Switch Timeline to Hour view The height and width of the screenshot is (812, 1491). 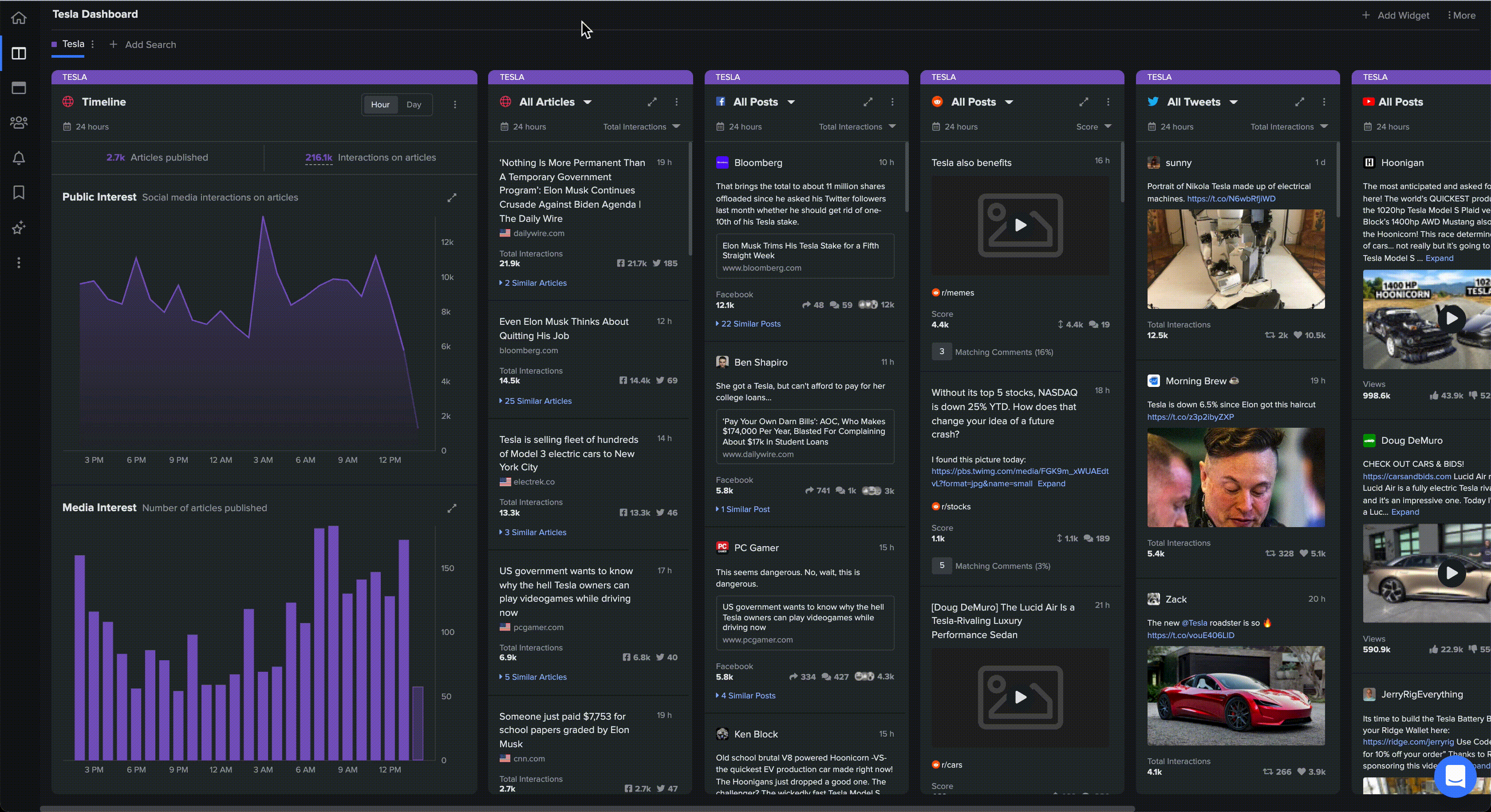380,105
